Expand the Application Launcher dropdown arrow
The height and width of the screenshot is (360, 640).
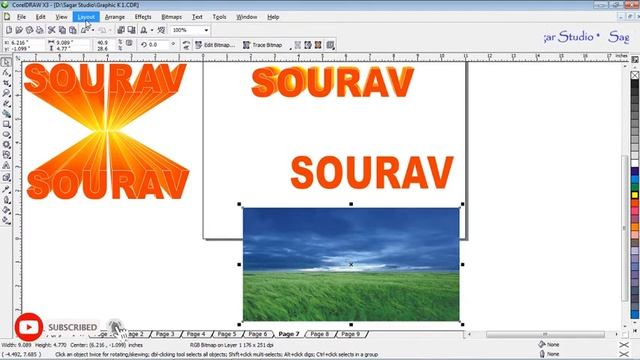click(x=152, y=30)
